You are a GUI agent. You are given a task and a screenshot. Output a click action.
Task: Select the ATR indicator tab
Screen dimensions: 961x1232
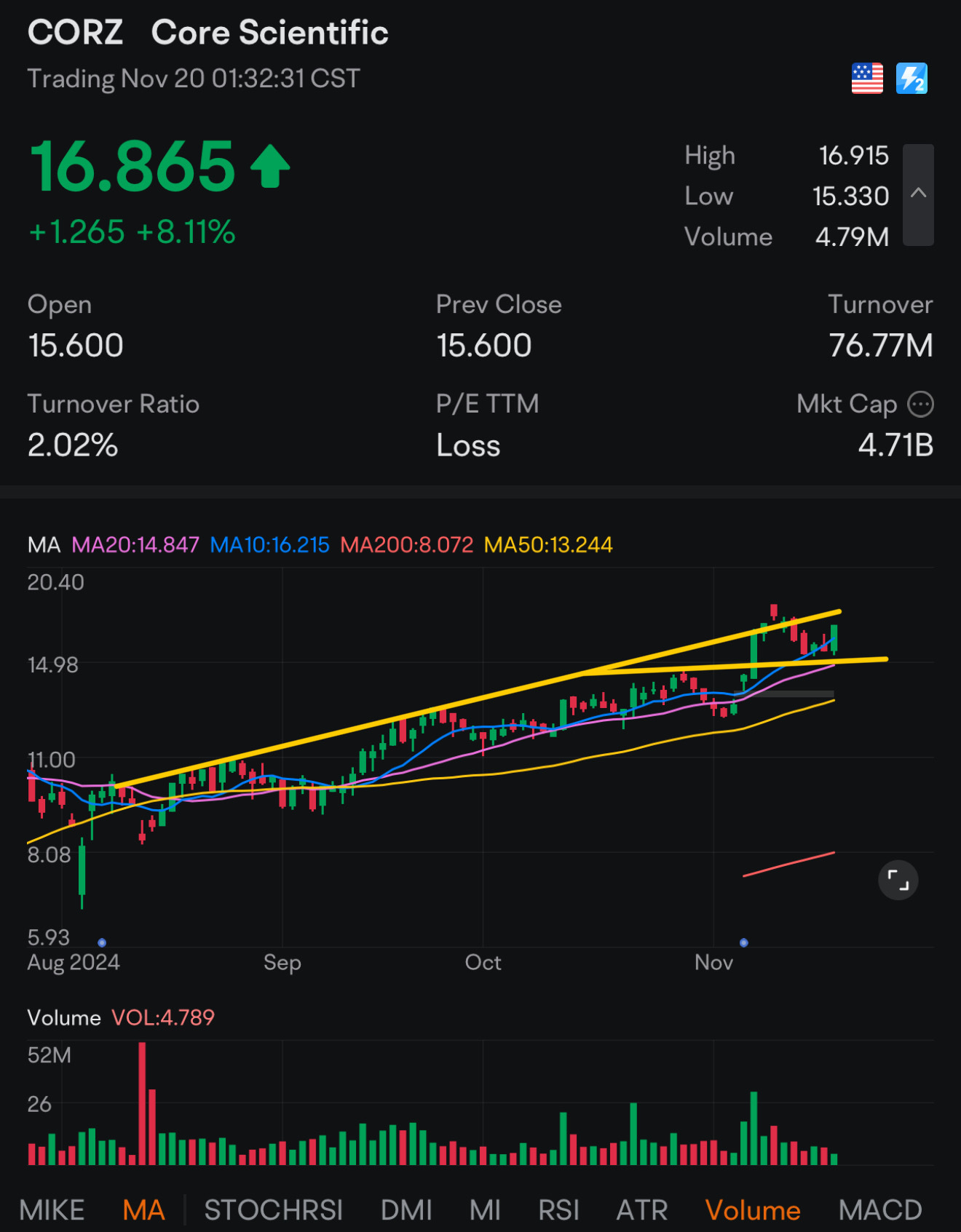point(642,1210)
